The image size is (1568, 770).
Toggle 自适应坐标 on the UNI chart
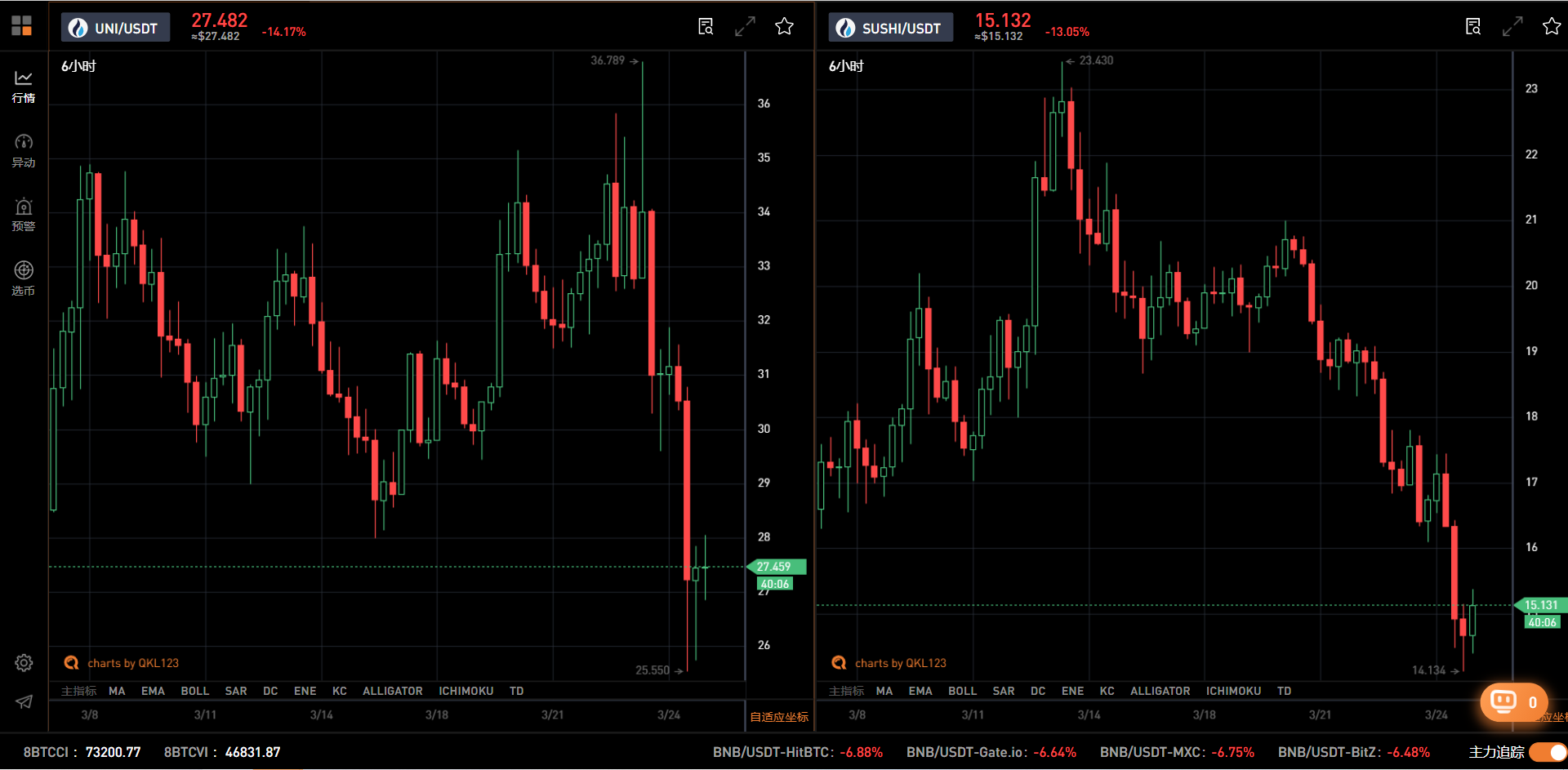coord(779,717)
